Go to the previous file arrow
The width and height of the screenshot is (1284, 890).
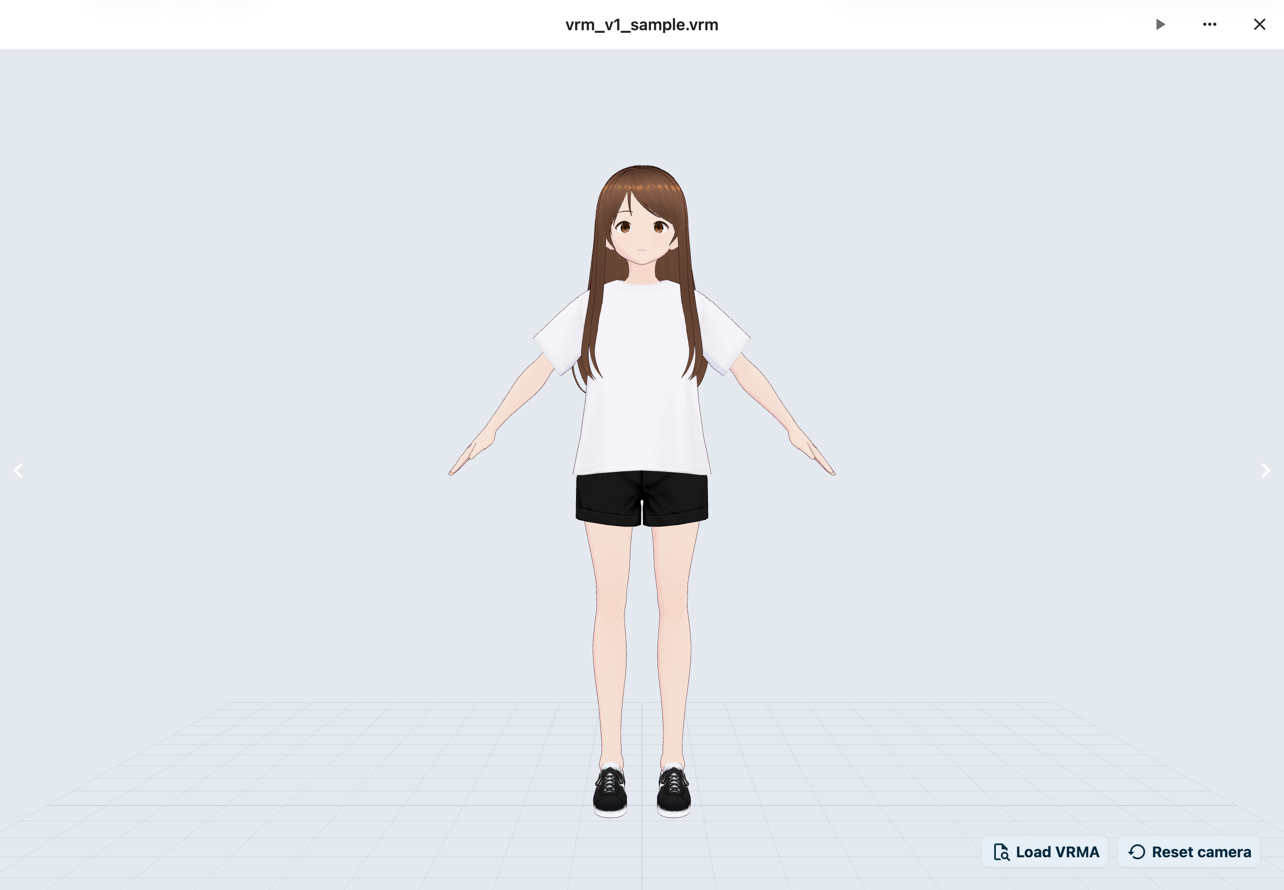click(x=18, y=470)
